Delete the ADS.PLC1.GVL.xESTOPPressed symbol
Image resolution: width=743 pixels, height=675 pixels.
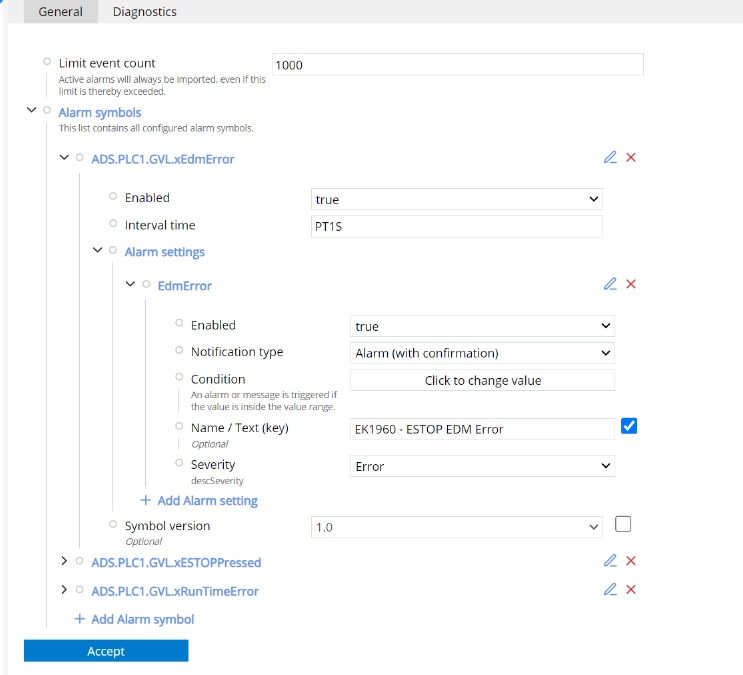(x=631, y=561)
